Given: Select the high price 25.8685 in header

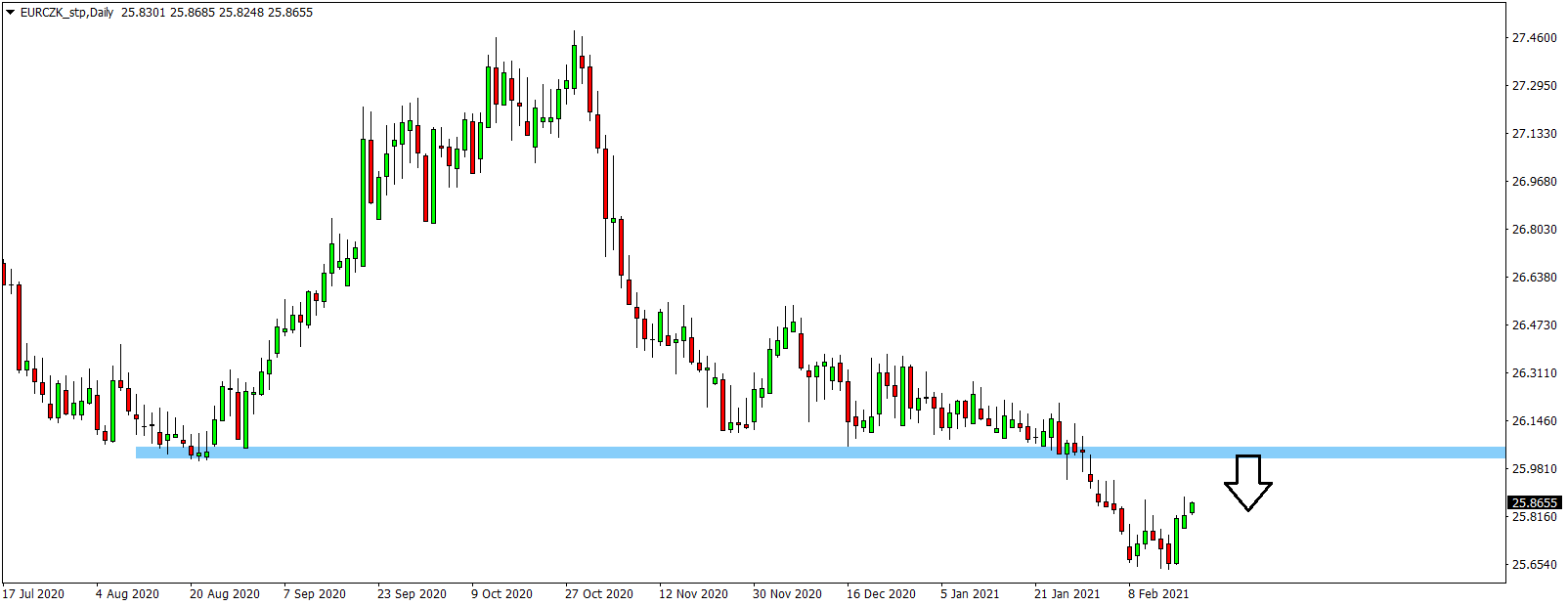Looking at the screenshot, I should [x=193, y=13].
